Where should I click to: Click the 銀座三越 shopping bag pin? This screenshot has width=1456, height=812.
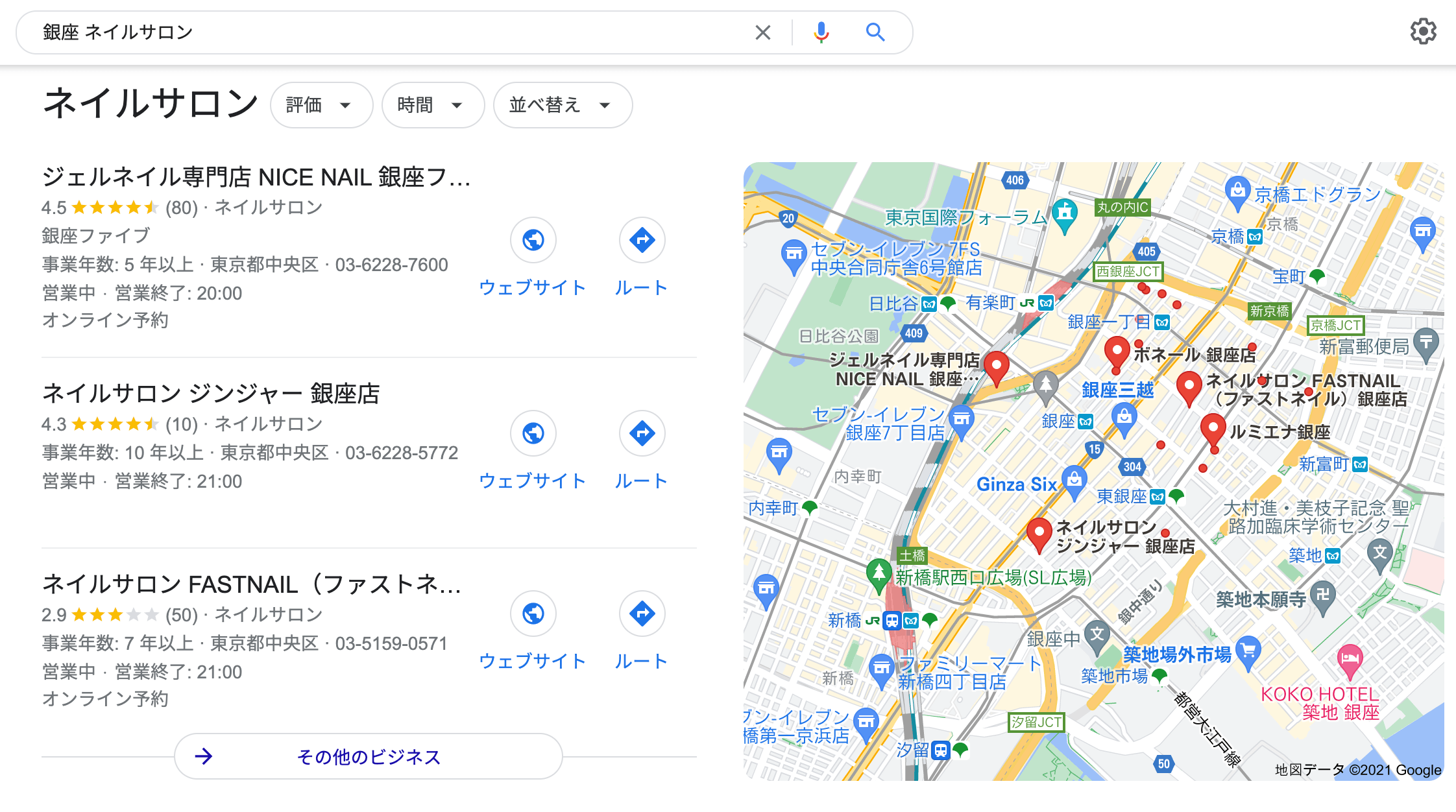[x=1124, y=418]
